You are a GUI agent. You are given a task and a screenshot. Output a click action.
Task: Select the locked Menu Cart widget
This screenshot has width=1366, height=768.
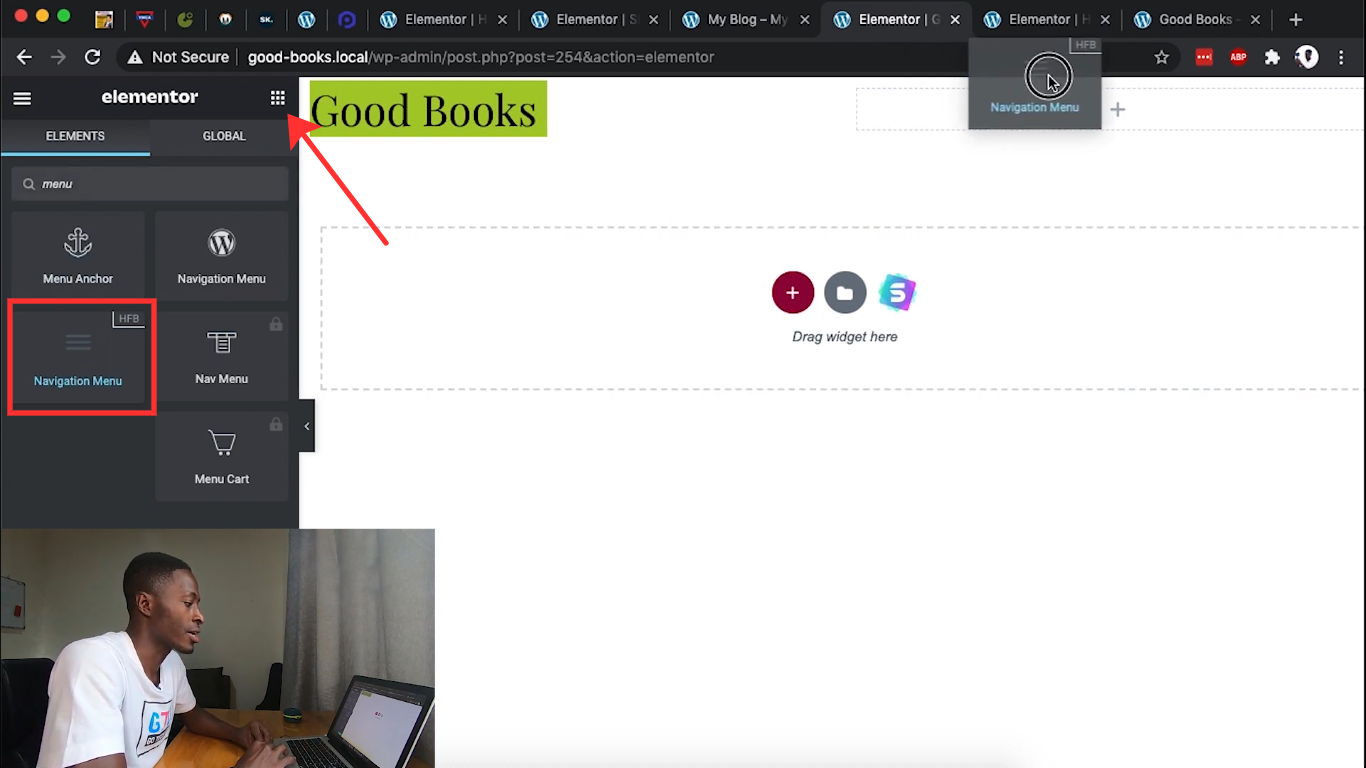point(221,456)
